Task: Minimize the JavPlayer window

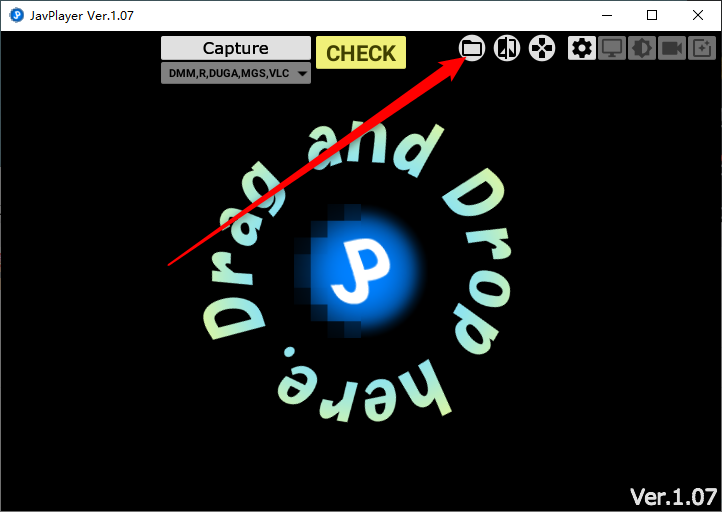Action: point(607,15)
